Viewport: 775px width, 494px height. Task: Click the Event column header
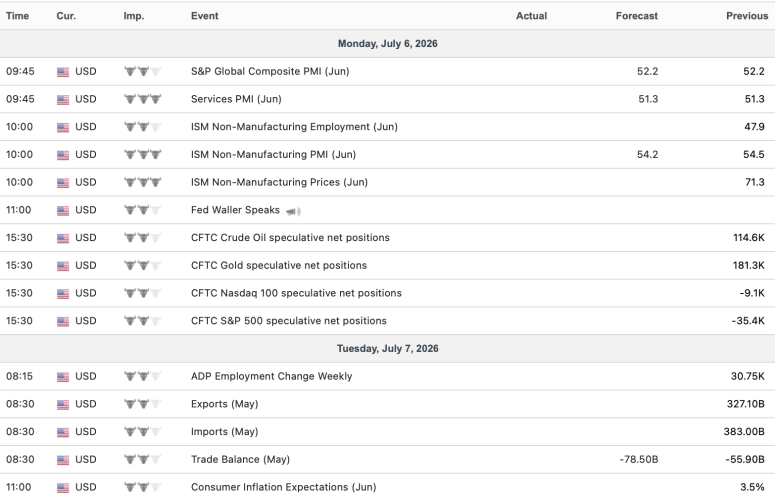[205, 16]
